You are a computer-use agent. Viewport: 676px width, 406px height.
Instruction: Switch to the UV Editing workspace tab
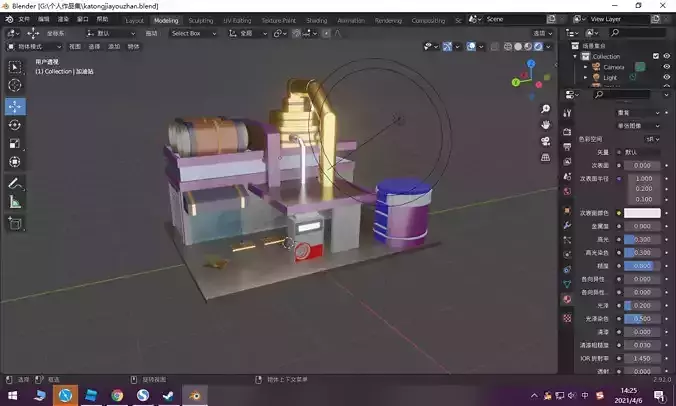[x=237, y=20]
